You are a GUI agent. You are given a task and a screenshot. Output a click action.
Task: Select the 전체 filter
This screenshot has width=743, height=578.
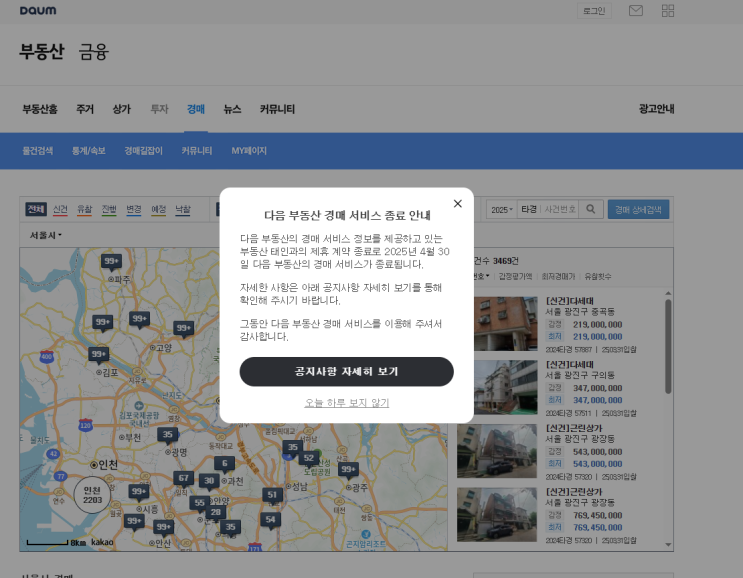(x=36, y=209)
